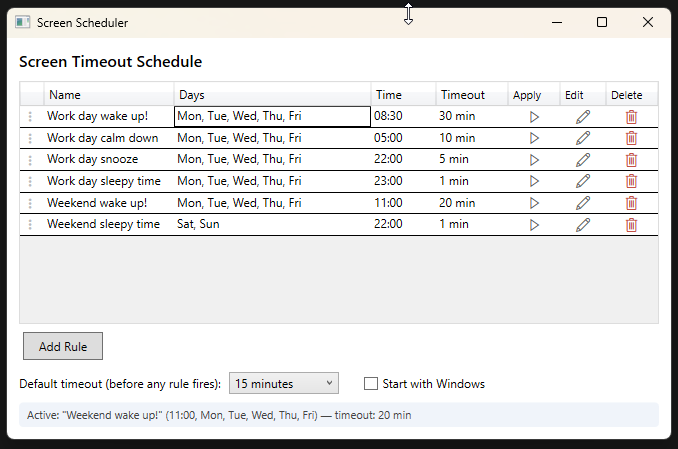Screen dimensions: 678x449
Task: Click drag handle of "Weekend sleepy time" row
Action: pos(30,224)
